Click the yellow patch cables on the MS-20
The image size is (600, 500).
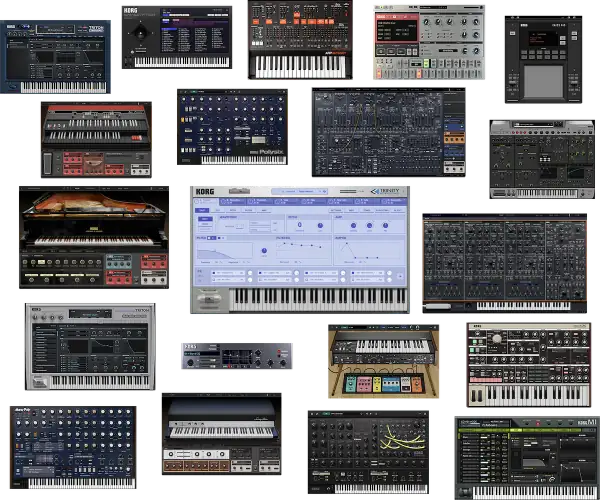(x=402, y=437)
